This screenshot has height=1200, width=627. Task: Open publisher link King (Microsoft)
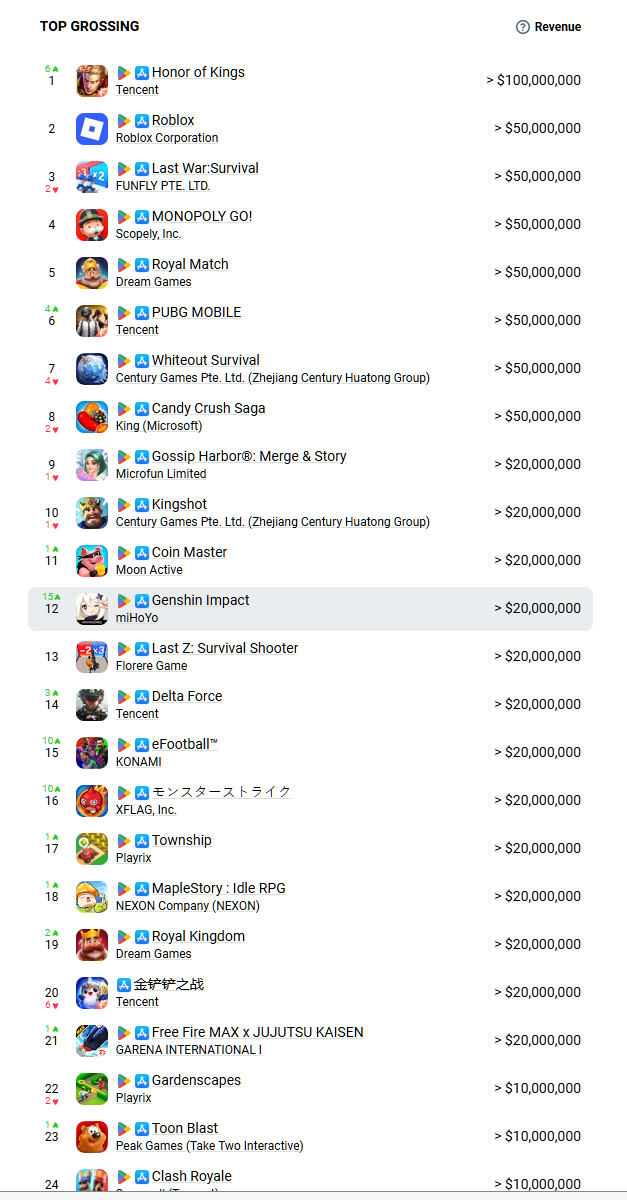point(159,426)
